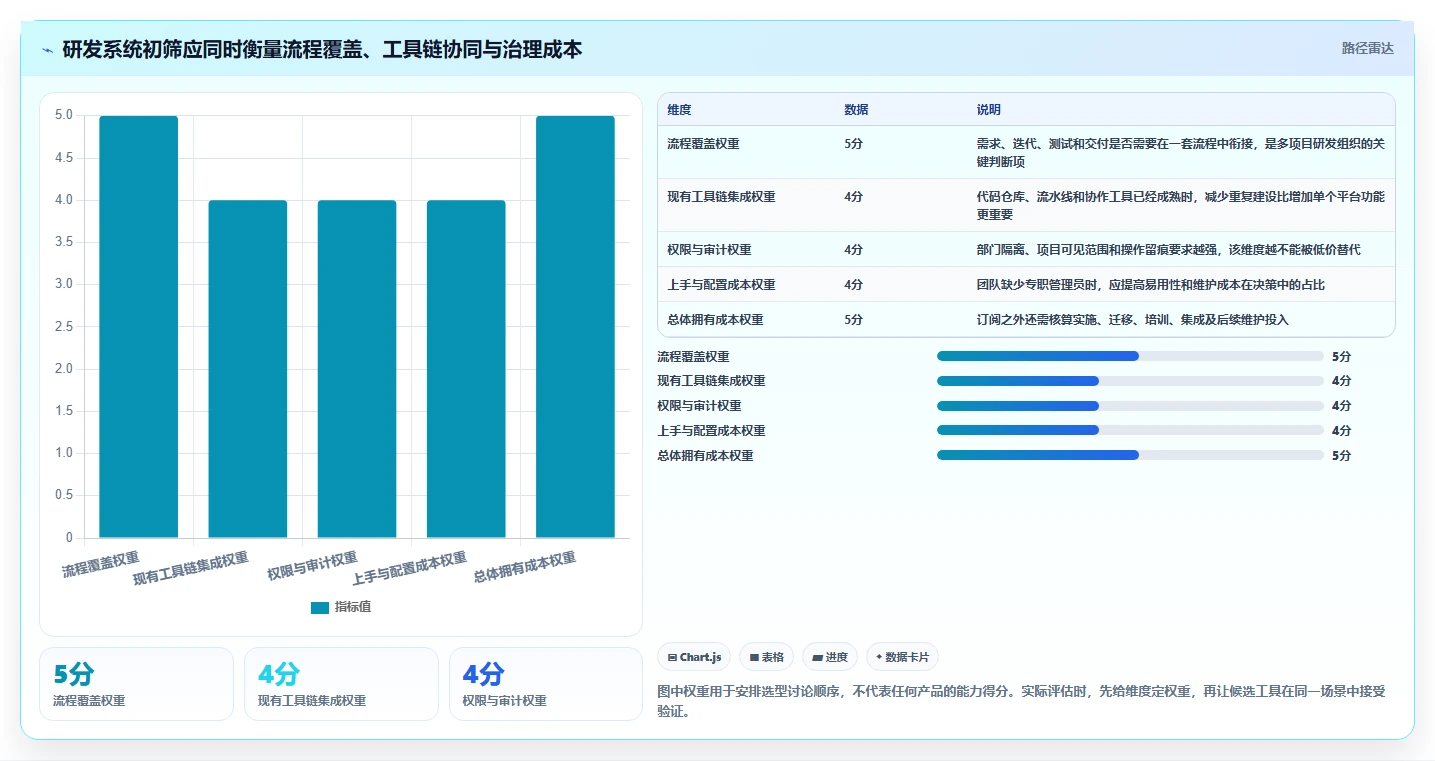Image resolution: width=1435 pixels, height=761 pixels.
Task: Select the 表格 tag chip
Action: point(767,657)
